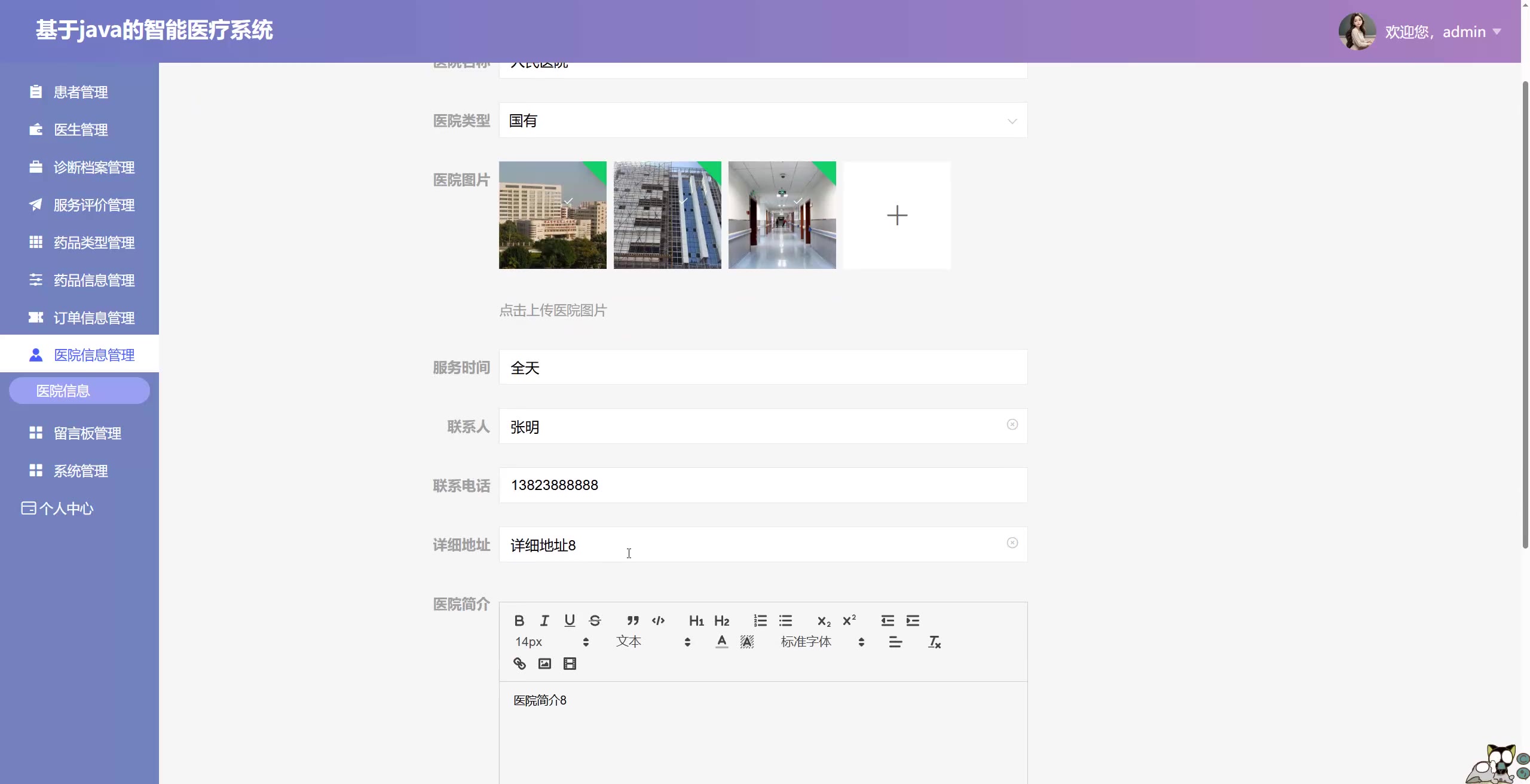Open 诊断档案管理 sidebar menu

(94, 167)
